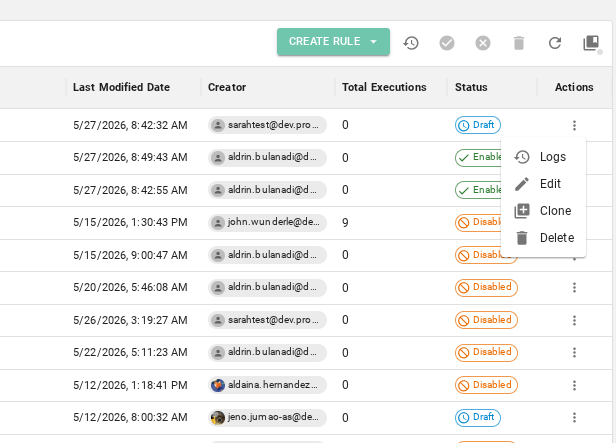Click john.wunderle creator chip
This screenshot has width=616, height=443.
268,223
